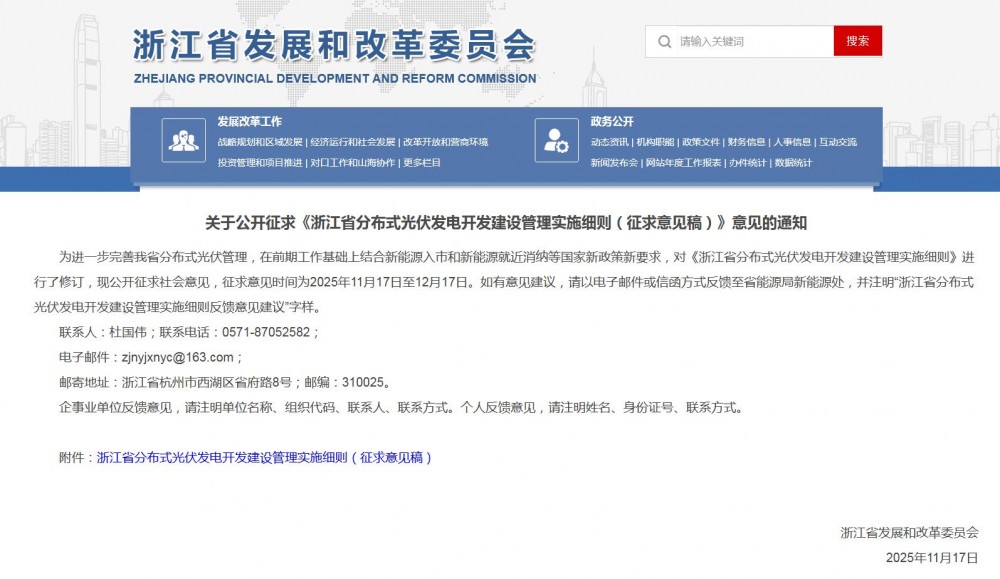Open 财务信息 link

pyautogui.click(x=746, y=142)
